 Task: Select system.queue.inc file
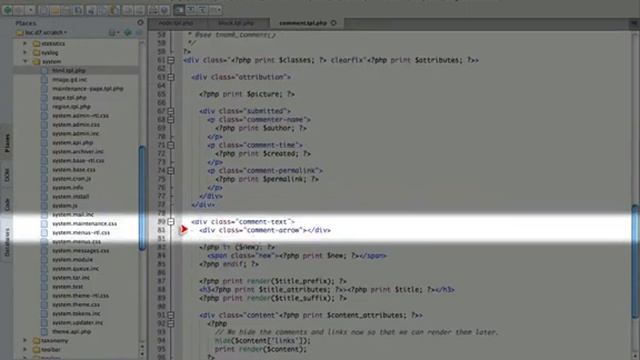click(76, 269)
